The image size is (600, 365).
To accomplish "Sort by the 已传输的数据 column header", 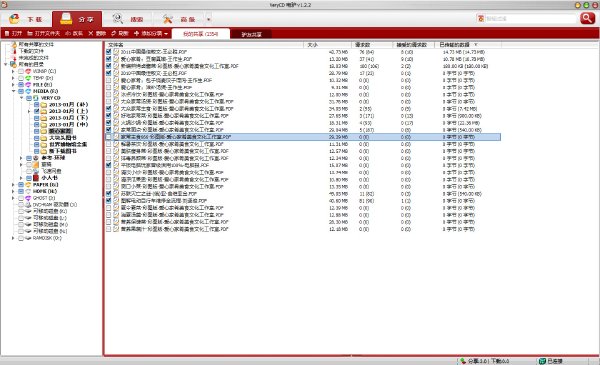I will point(468,45).
